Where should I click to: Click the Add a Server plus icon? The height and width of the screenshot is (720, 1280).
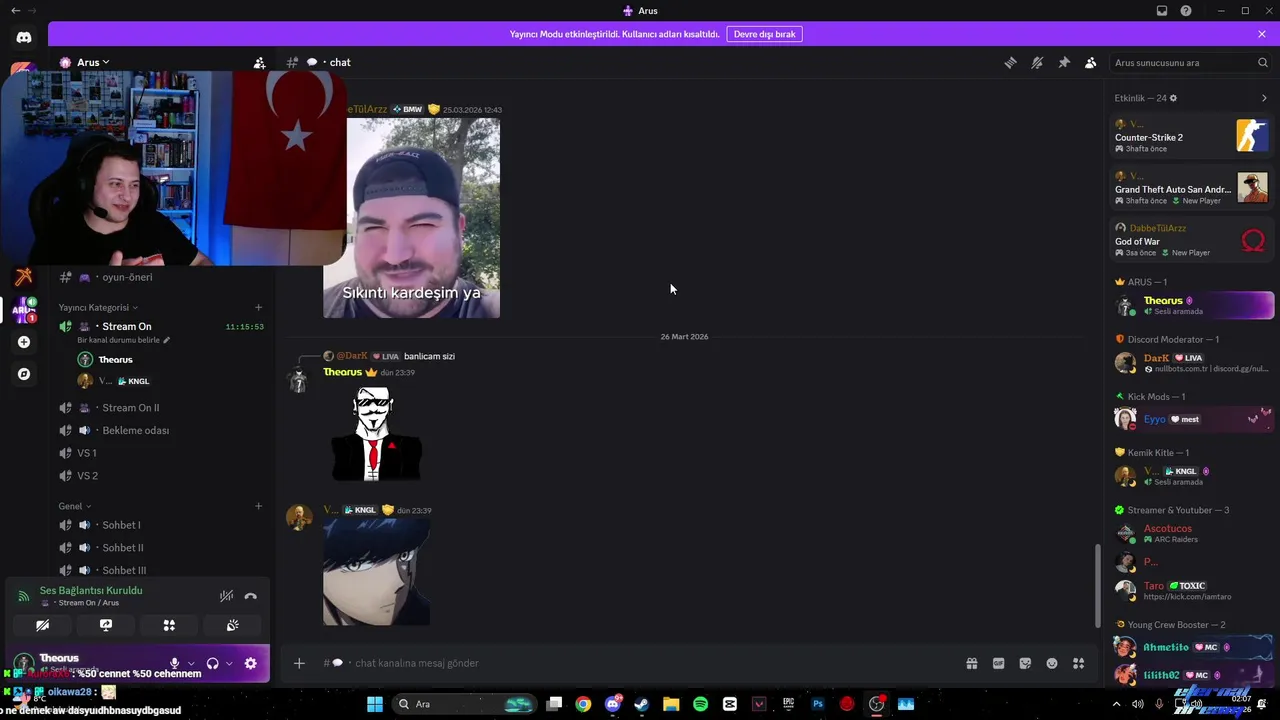[24, 342]
